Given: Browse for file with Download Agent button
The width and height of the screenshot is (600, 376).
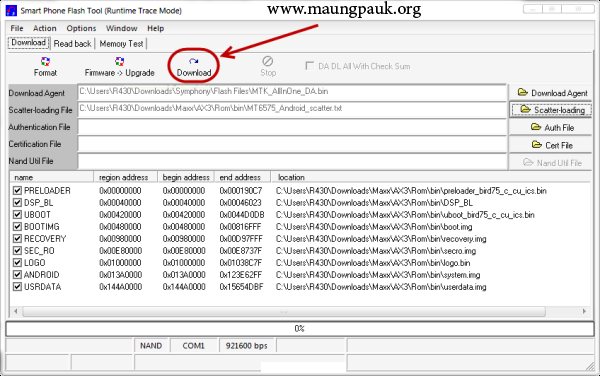Looking at the screenshot, I should click(x=551, y=93).
